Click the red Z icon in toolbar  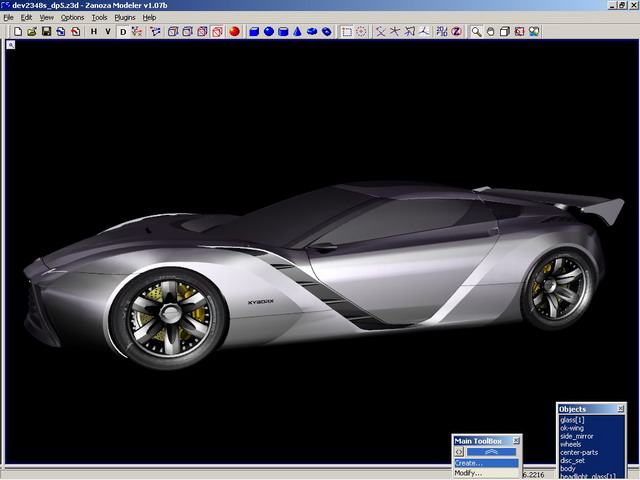pyautogui.click(x=455, y=31)
